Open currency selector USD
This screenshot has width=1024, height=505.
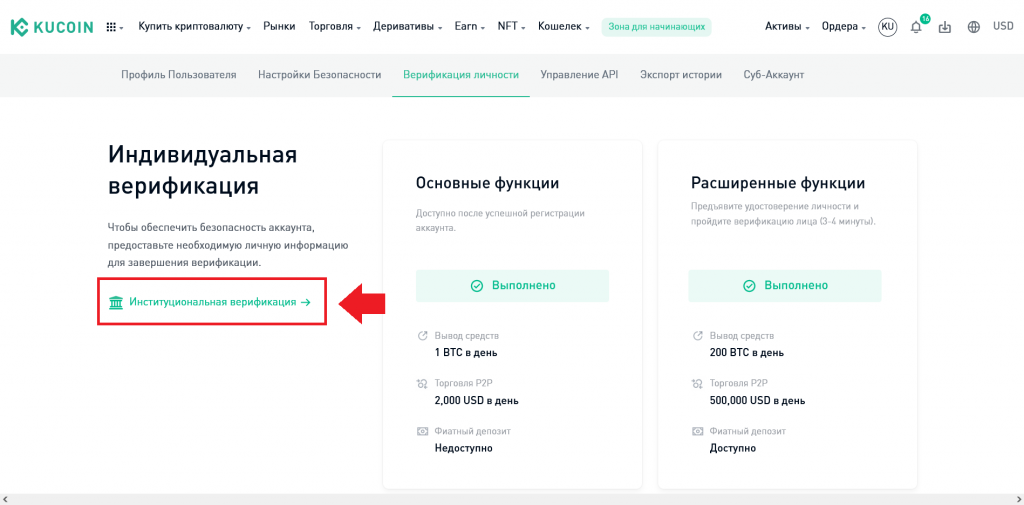click(x=1003, y=27)
